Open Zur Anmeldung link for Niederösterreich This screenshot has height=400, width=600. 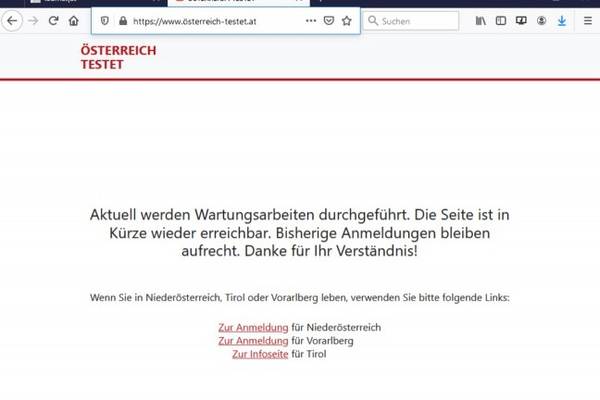[x=253, y=327]
